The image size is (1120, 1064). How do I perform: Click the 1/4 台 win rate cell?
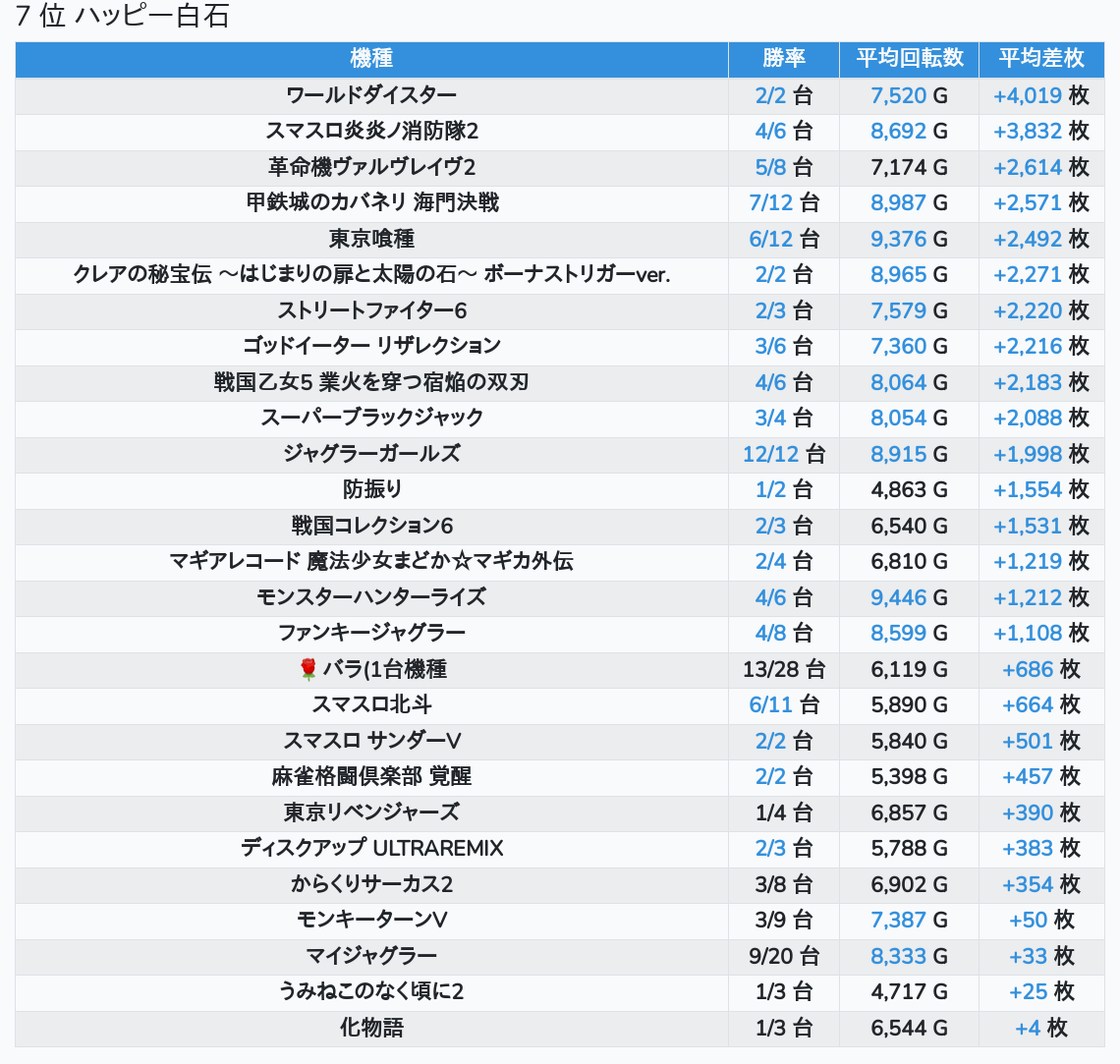click(x=784, y=812)
